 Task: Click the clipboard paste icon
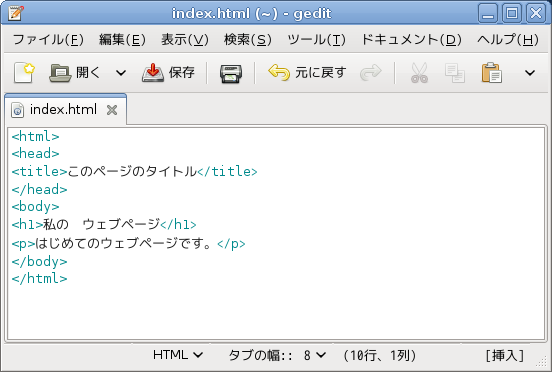coord(491,72)
